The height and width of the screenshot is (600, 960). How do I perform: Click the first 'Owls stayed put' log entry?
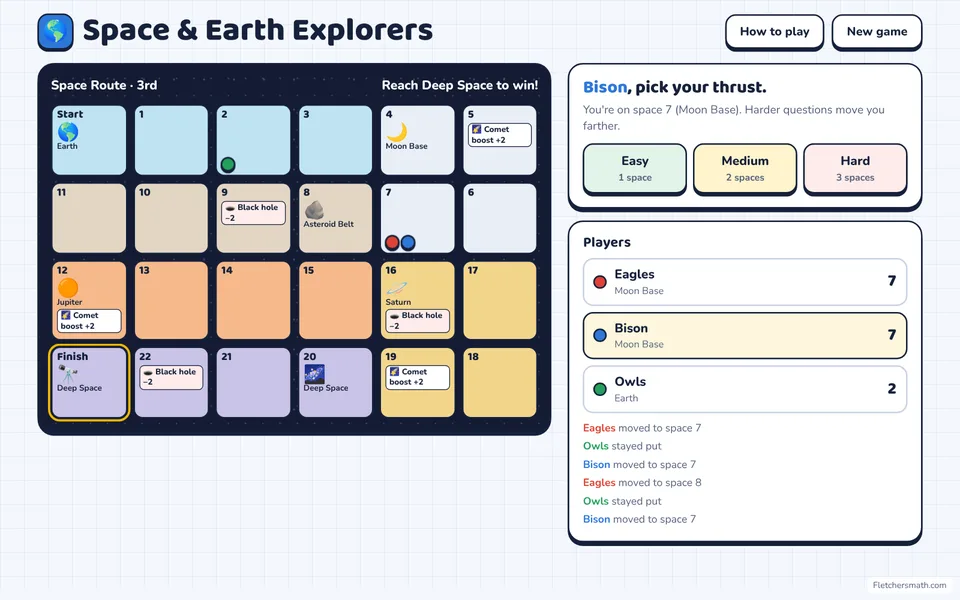(622, 446)
